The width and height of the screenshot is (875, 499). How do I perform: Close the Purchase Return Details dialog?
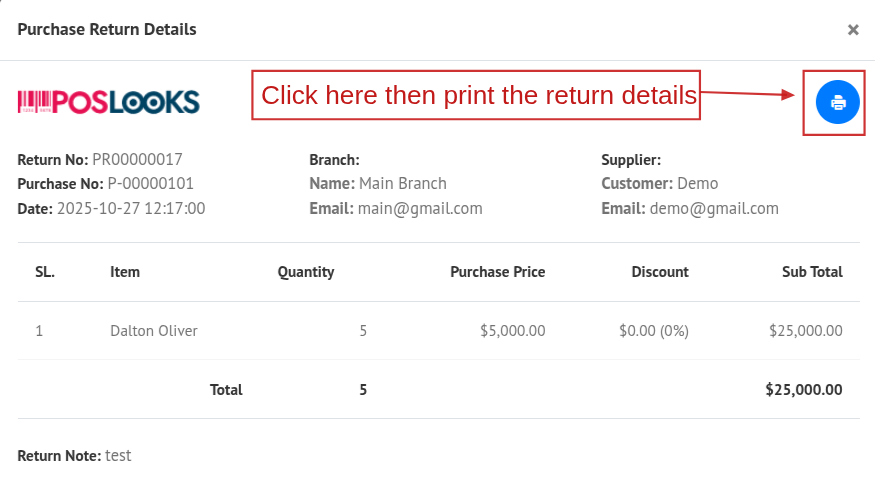[853, 30]
